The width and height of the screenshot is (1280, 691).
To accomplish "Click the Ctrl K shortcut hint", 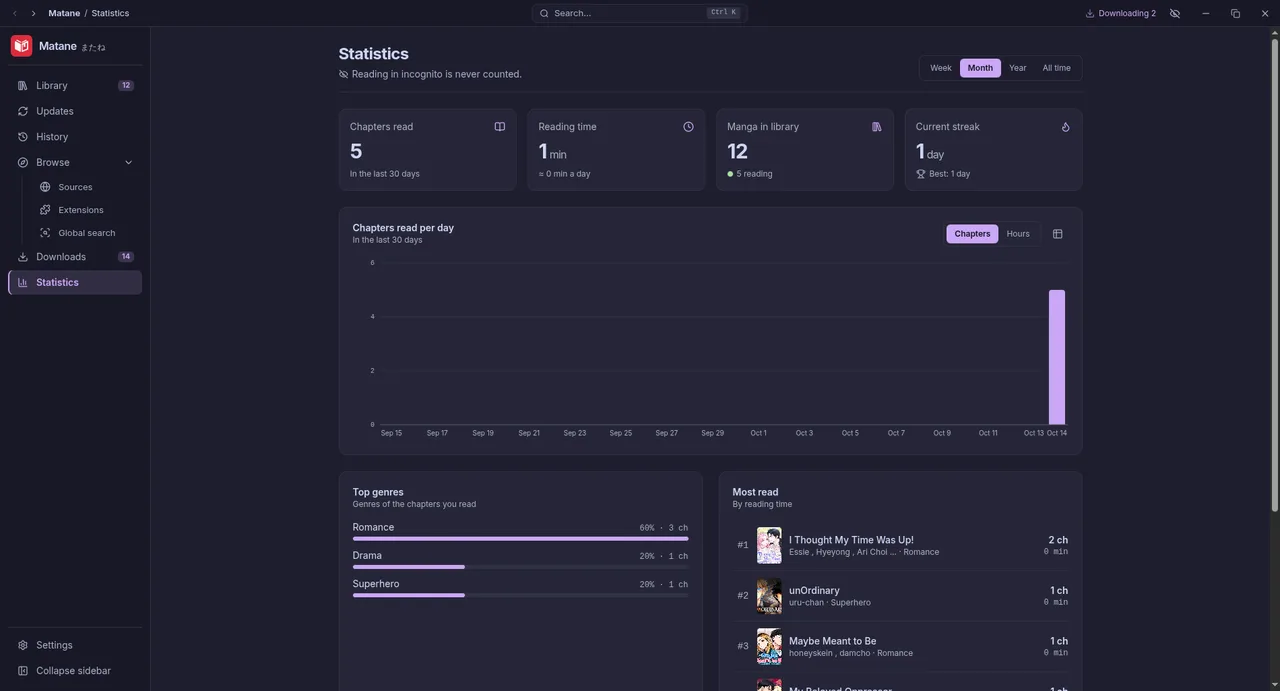I will pyautogui.click(x=723, y=13).
